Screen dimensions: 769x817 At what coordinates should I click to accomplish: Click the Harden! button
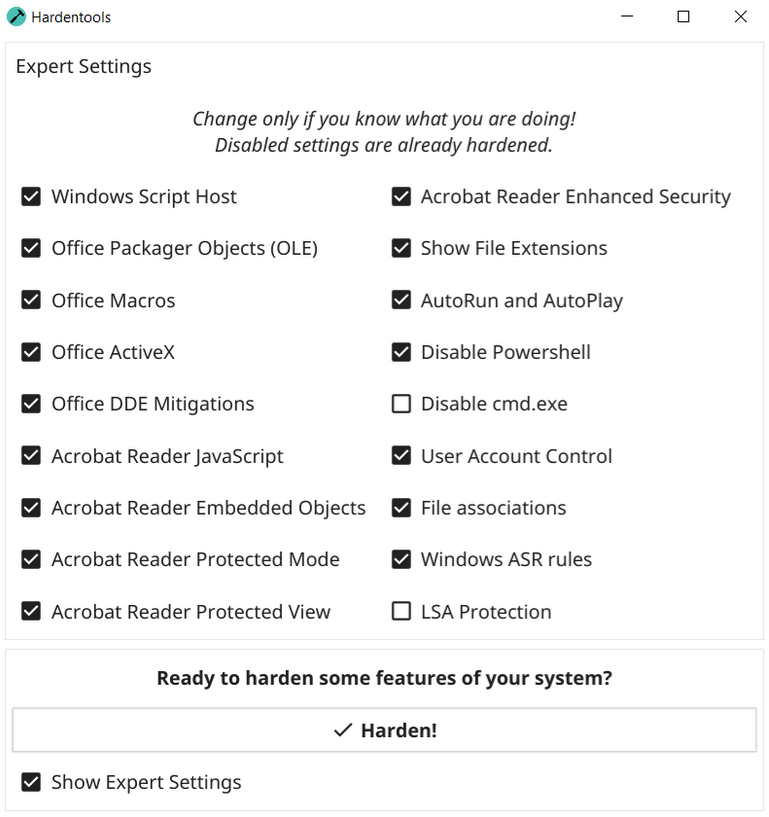(x=384, y=729)
